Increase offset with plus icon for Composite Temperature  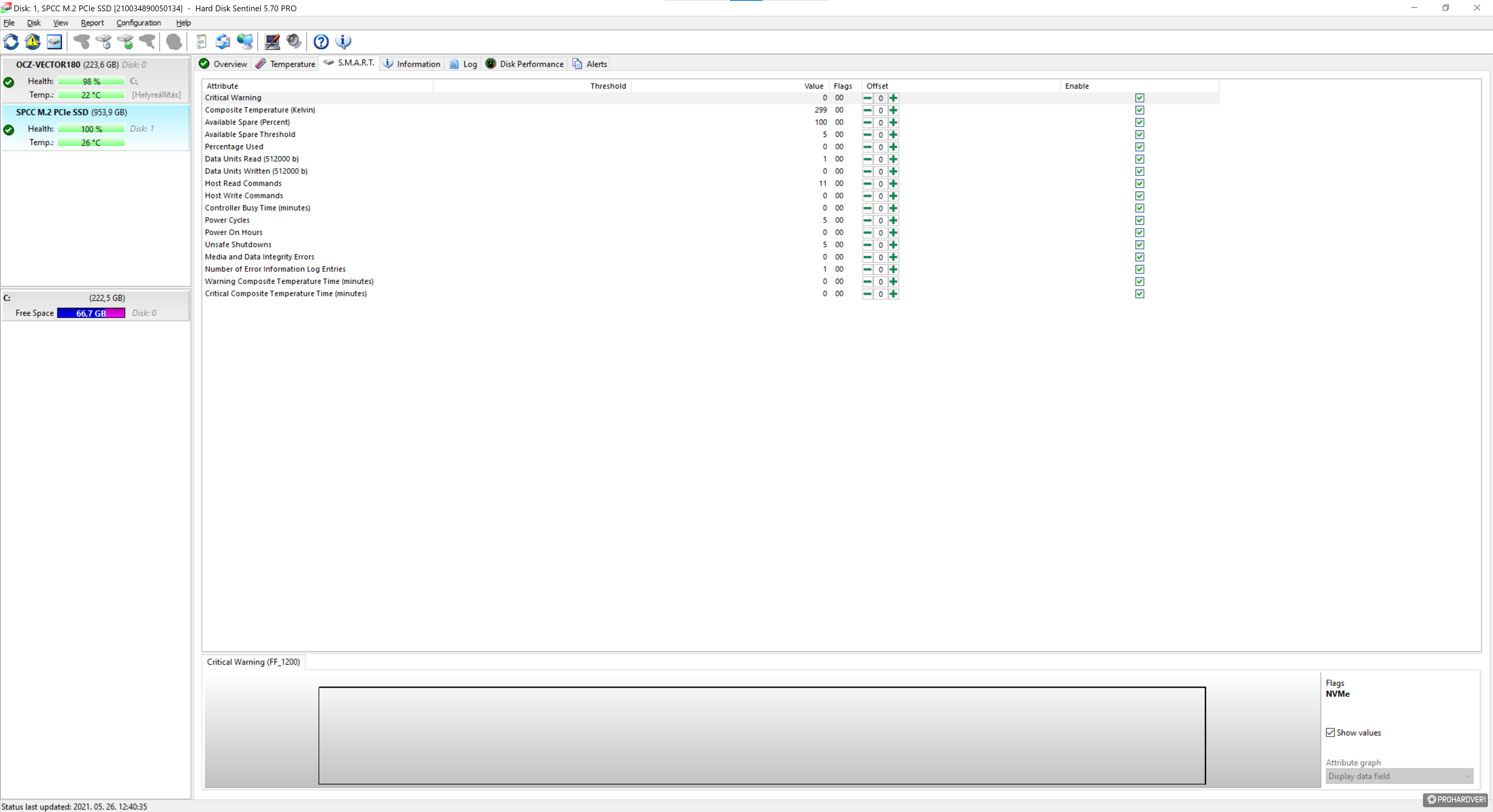coord(893,110)
